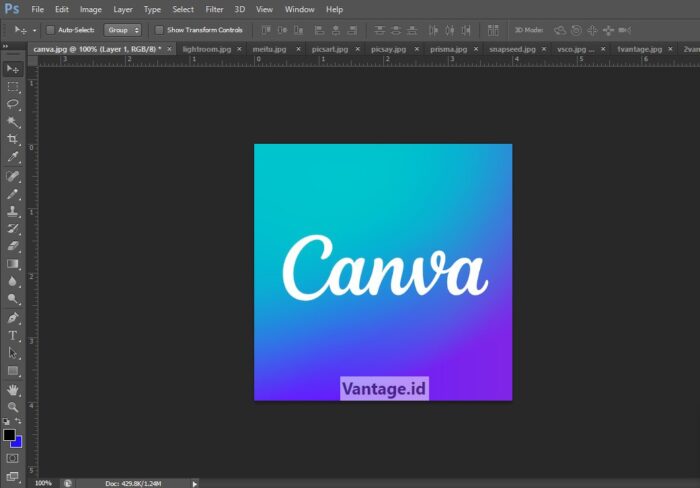Choose the Zoom tool in toolbar

tap(13, 407)
